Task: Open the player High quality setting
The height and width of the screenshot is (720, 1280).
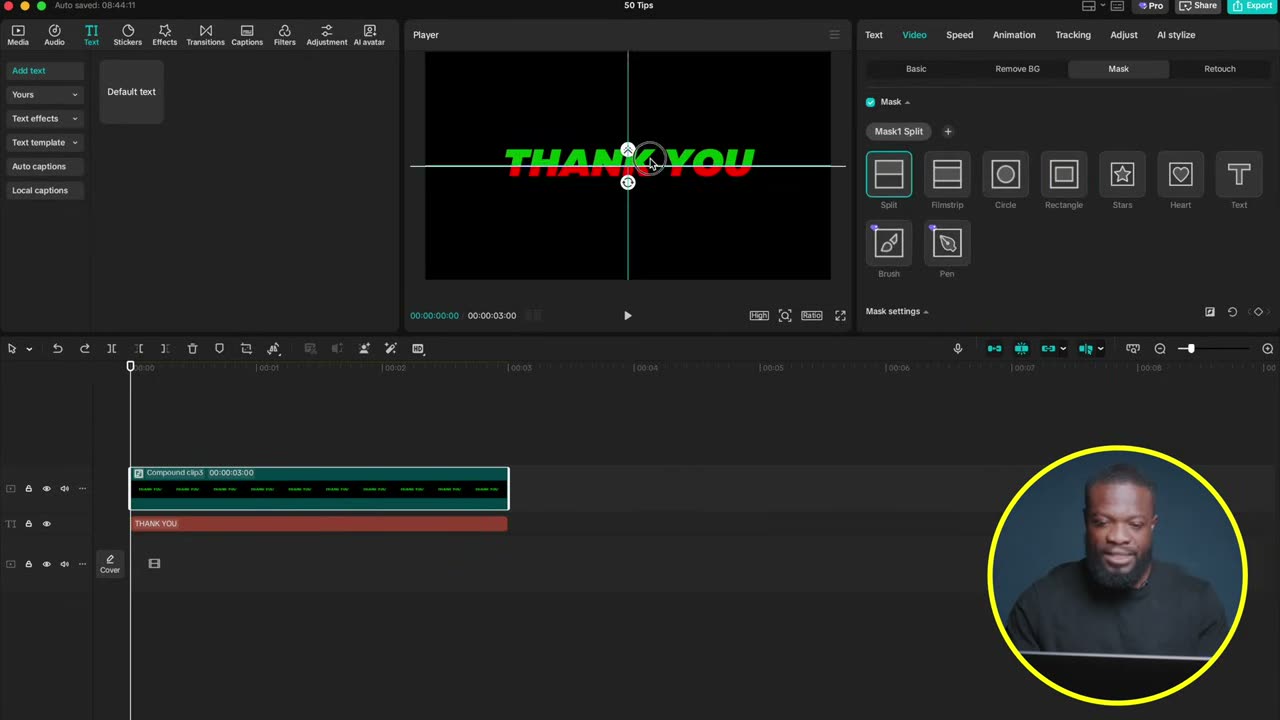Action: (759, 316)
